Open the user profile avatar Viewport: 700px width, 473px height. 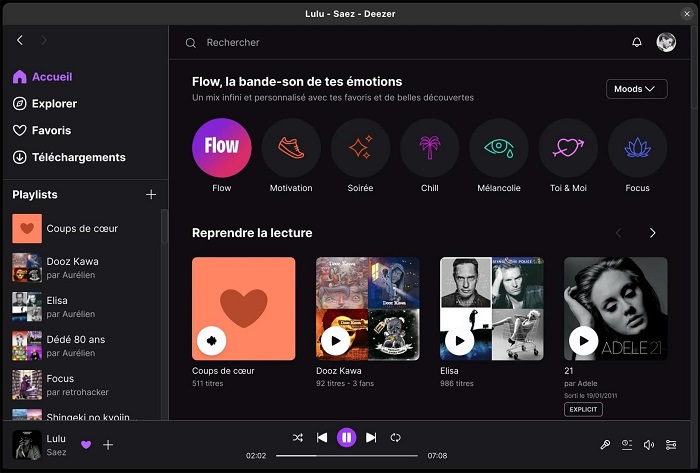point(666,42)
